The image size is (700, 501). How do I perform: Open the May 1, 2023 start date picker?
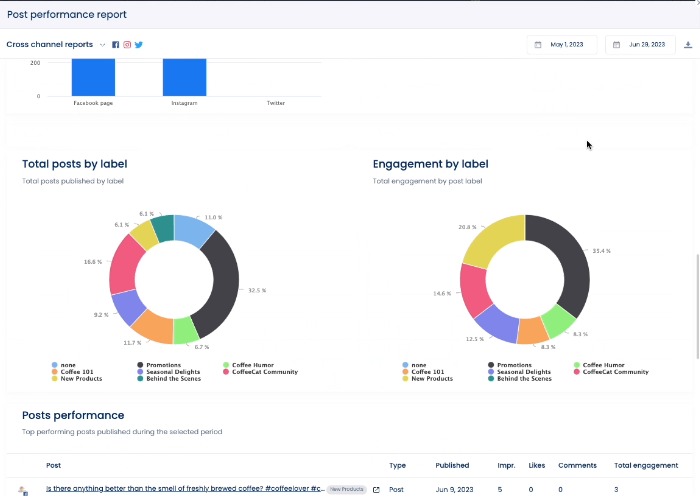(567, 45)
